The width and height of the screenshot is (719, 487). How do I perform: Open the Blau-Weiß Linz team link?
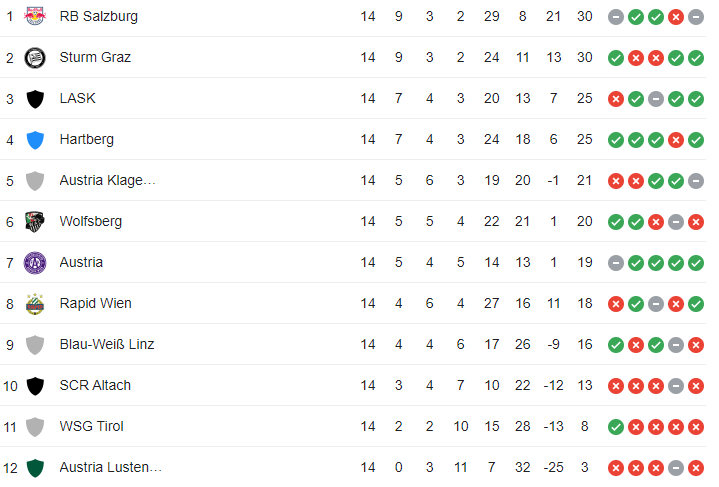(107, 344)
